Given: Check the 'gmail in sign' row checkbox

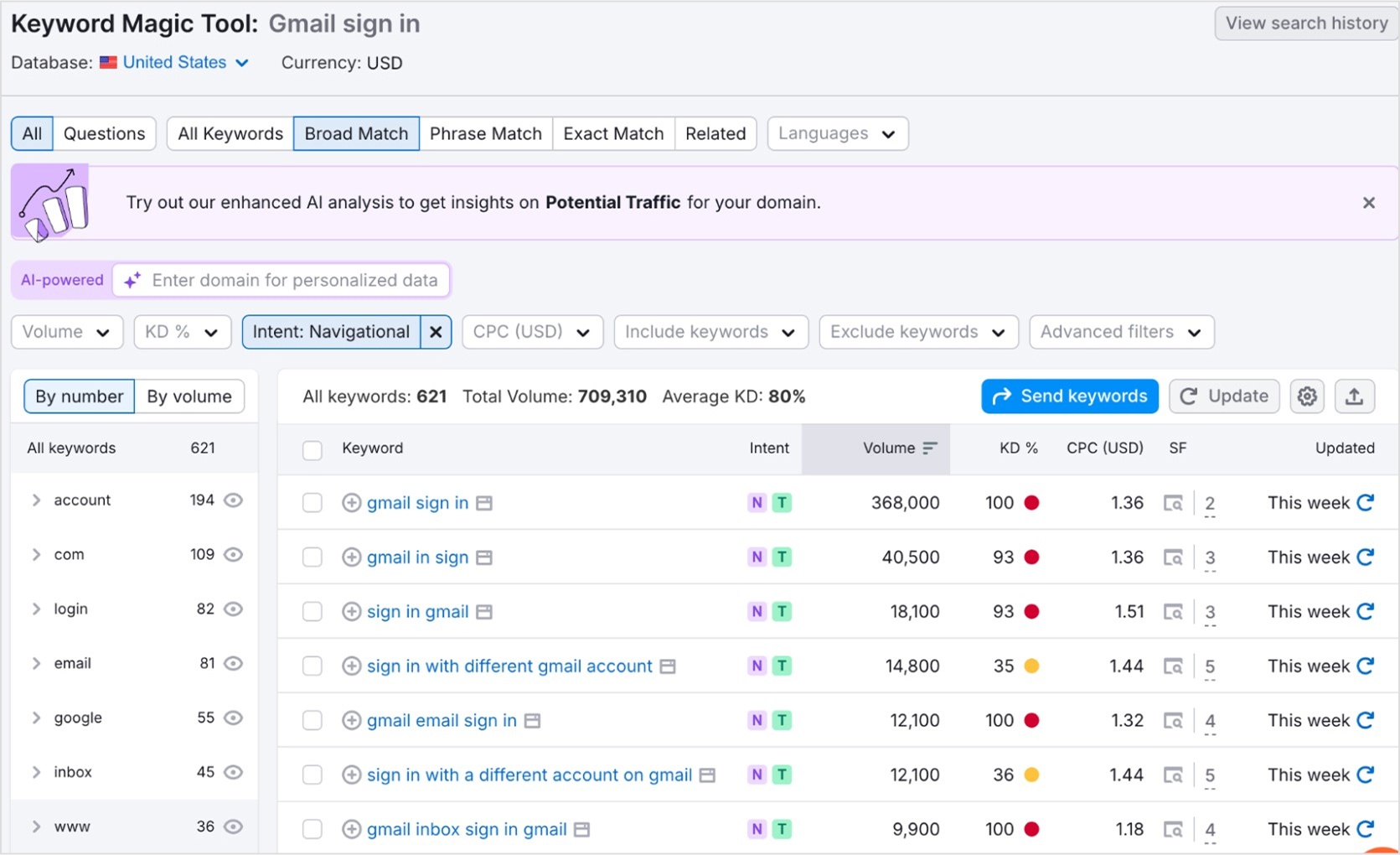Looking at the screenshot, I should [312, 557].
